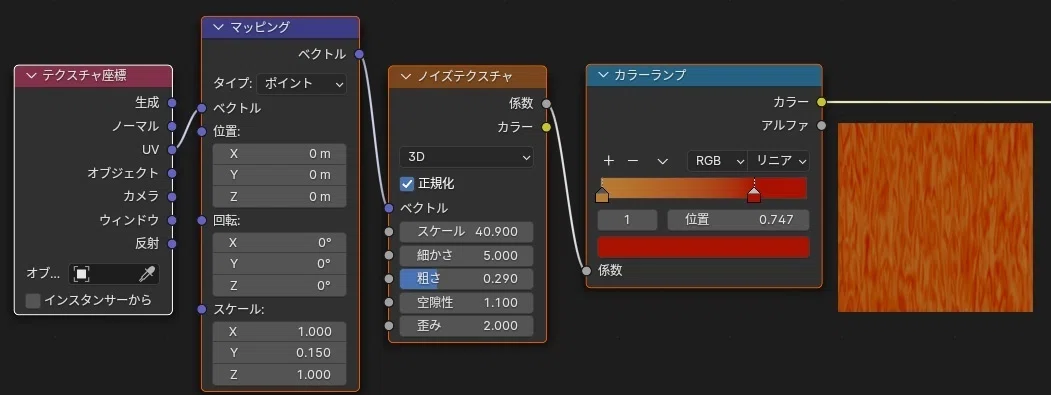This screenshot has height=395, width=1051.
Task: Click the 回転 Z 0° field
Action: 280,286
